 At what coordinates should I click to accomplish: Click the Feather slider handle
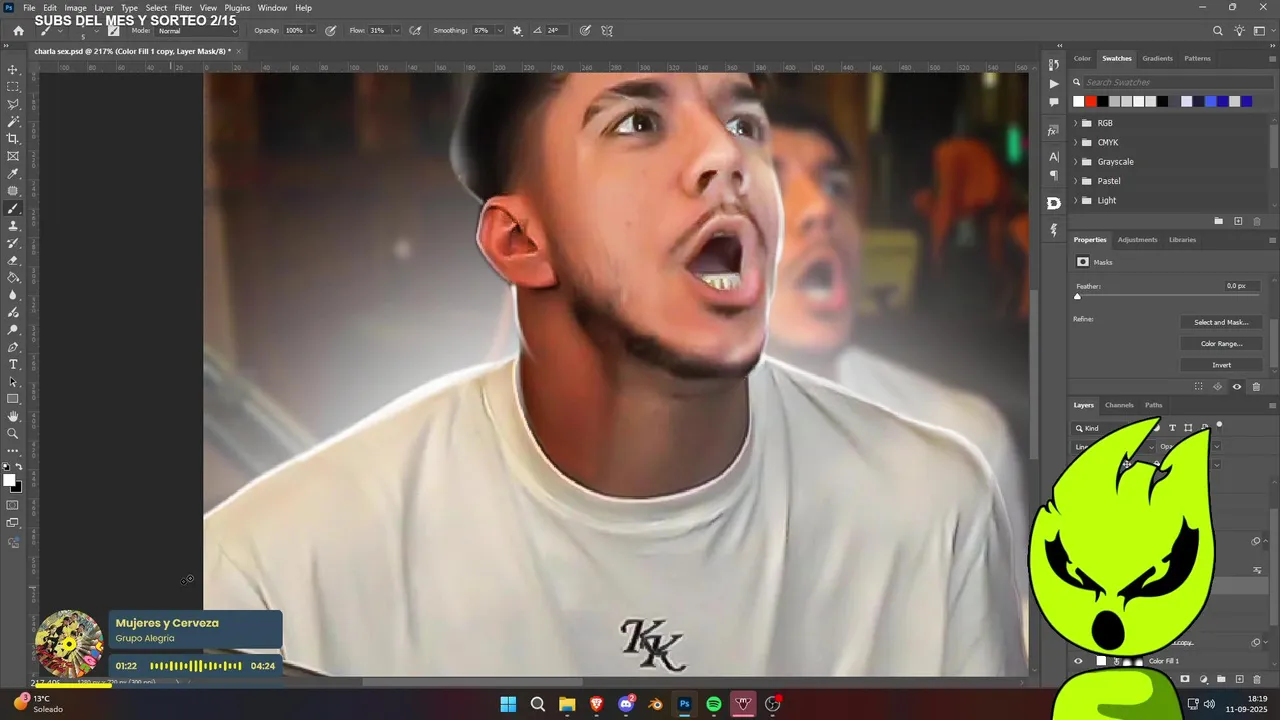1077,297
